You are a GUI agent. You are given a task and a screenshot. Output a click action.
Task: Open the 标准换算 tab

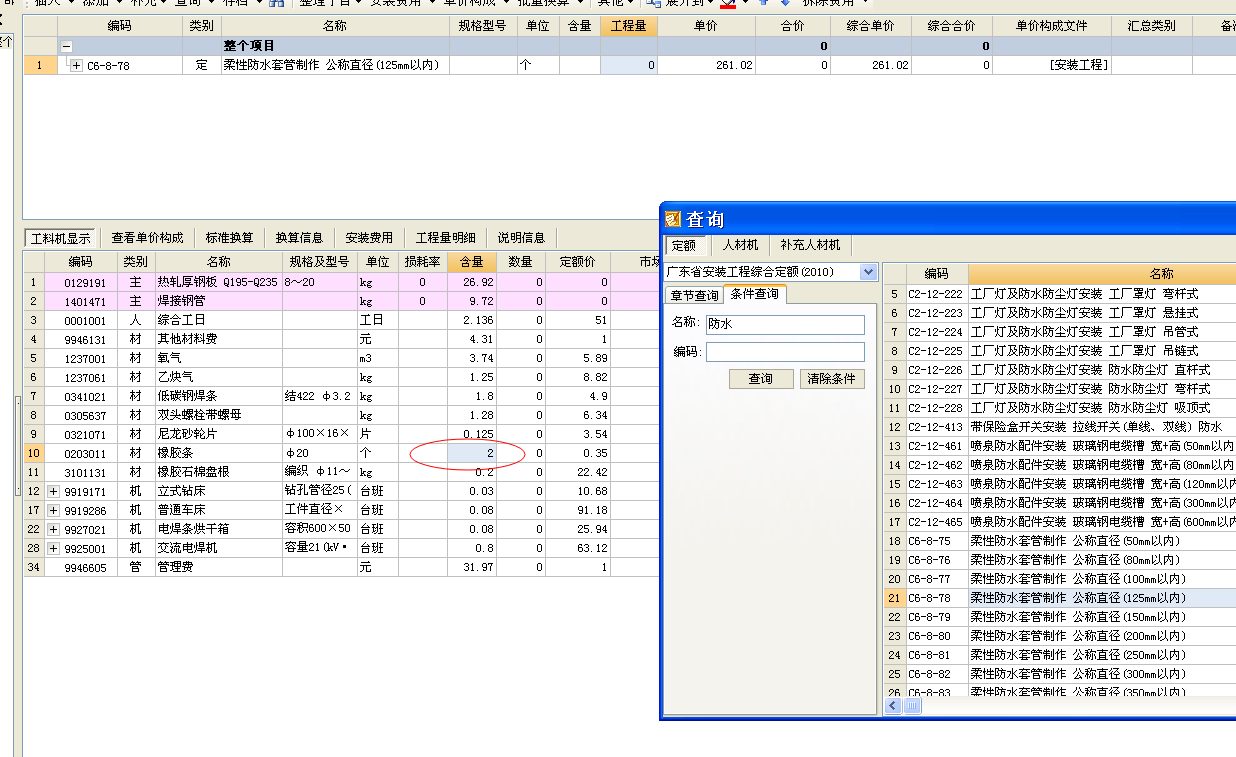pos(230,238)
